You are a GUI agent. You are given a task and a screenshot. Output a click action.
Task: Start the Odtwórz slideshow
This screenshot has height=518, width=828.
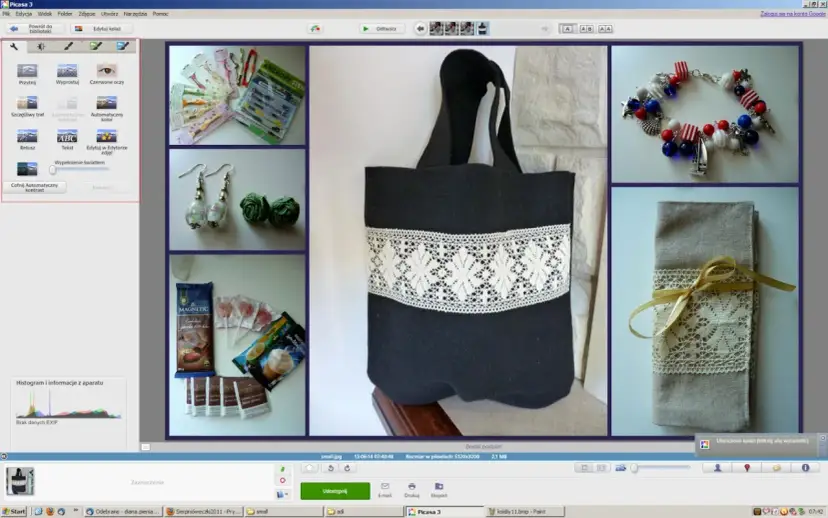382,29
